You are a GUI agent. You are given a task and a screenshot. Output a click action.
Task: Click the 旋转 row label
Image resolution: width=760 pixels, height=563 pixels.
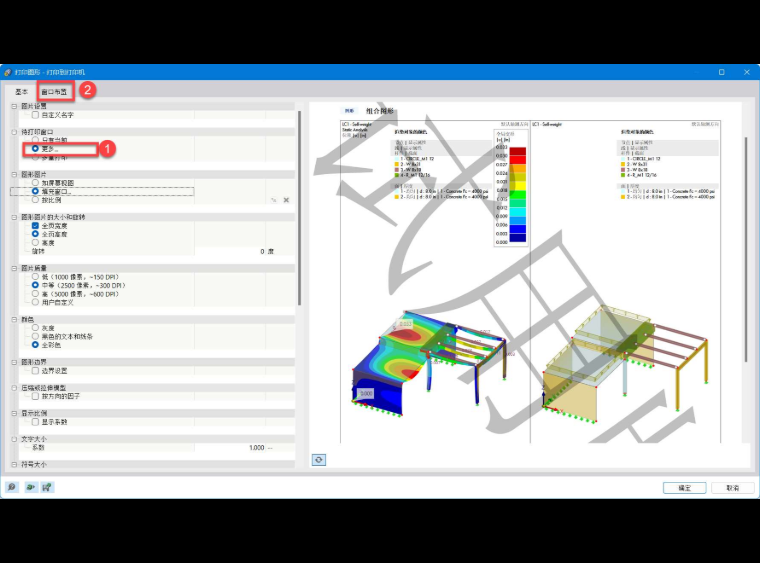click(38, 251)
